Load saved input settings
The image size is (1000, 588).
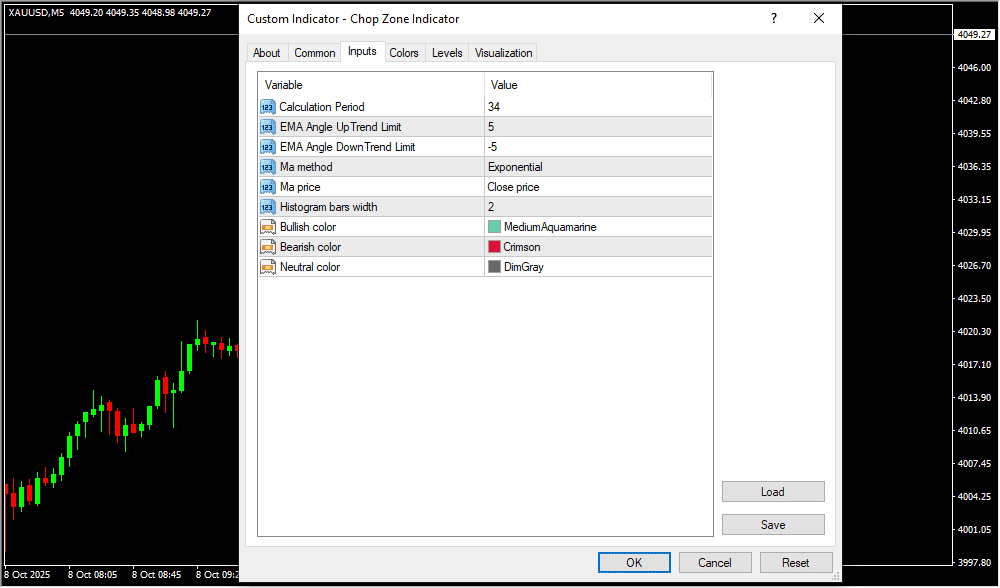click(773, 492)
